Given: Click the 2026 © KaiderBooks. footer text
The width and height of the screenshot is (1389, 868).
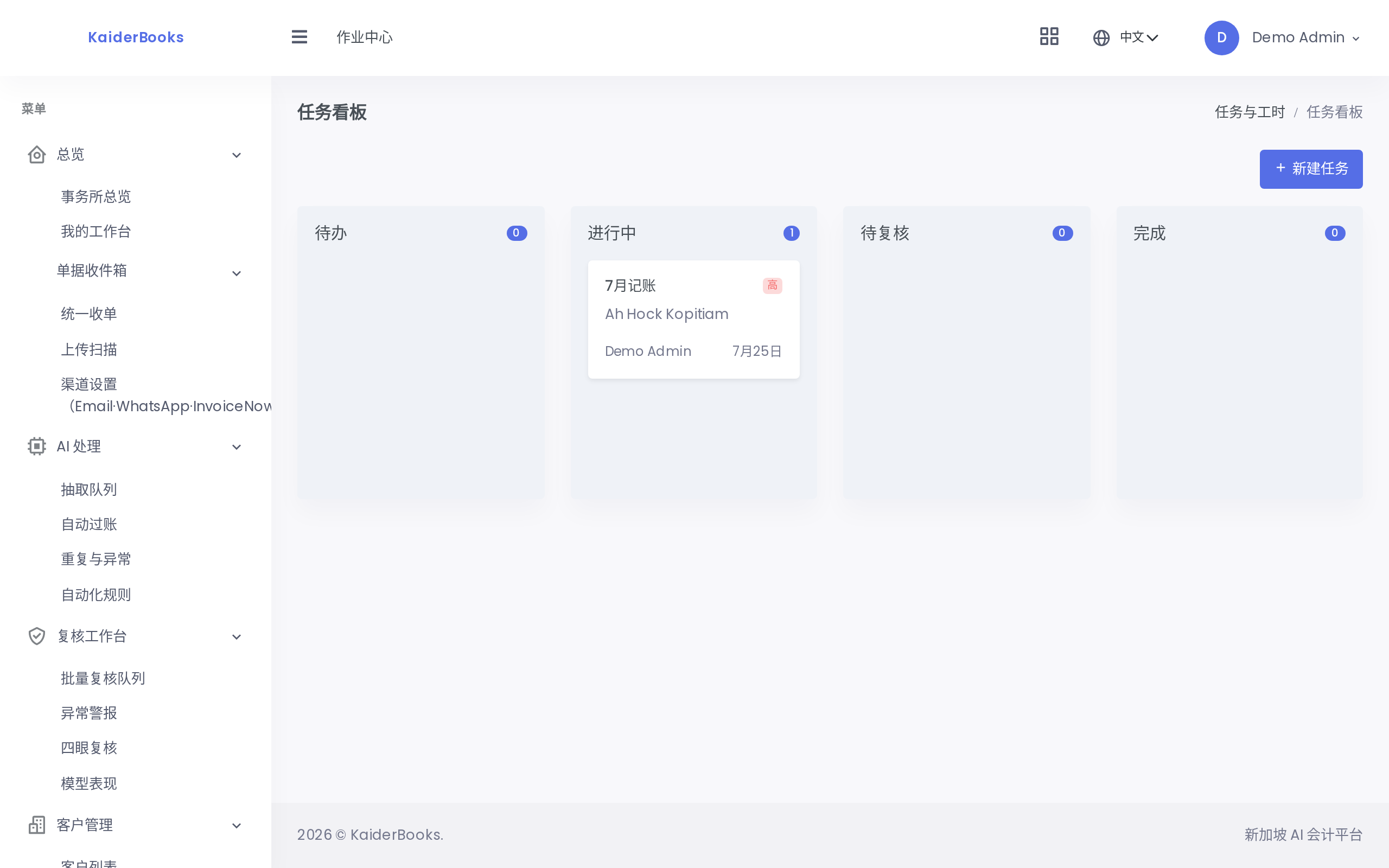Looking at the screenshot, I should click(x=370, y=835).
